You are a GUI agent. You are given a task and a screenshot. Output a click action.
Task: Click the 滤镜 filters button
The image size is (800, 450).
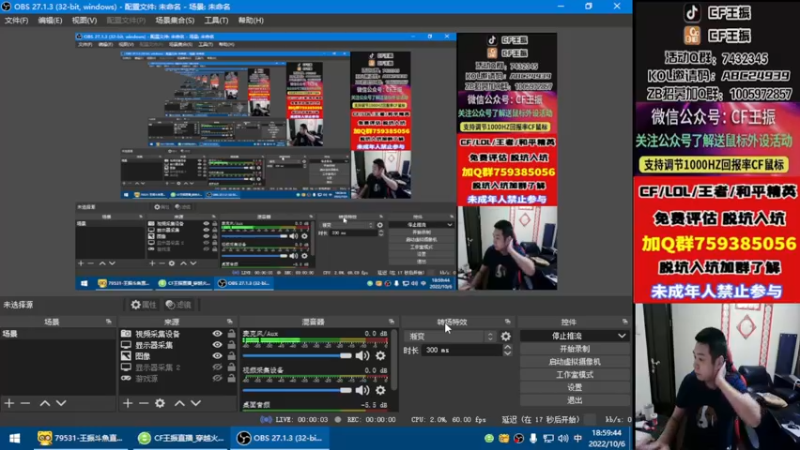click(179, 305)
